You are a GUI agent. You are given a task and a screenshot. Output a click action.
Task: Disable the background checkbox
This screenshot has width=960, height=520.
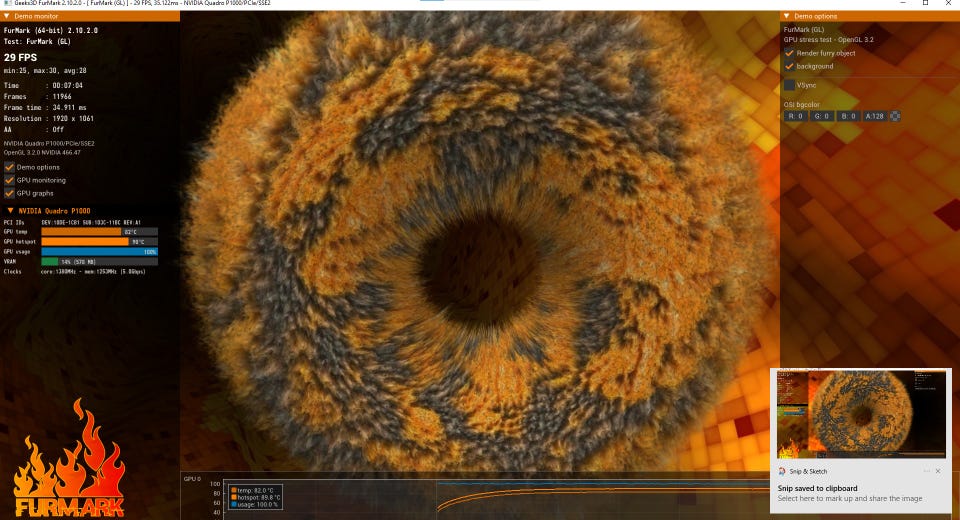click(789, 66)
